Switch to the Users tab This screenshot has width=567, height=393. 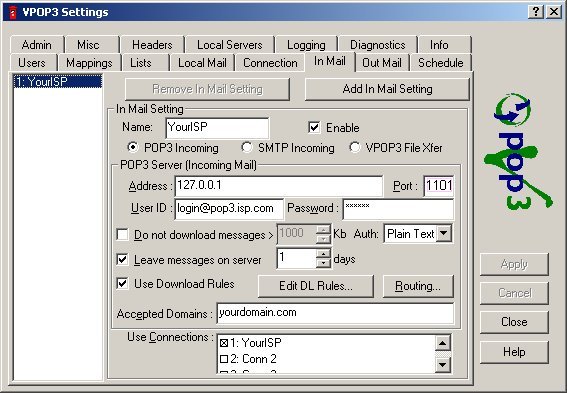pos(32,63)
